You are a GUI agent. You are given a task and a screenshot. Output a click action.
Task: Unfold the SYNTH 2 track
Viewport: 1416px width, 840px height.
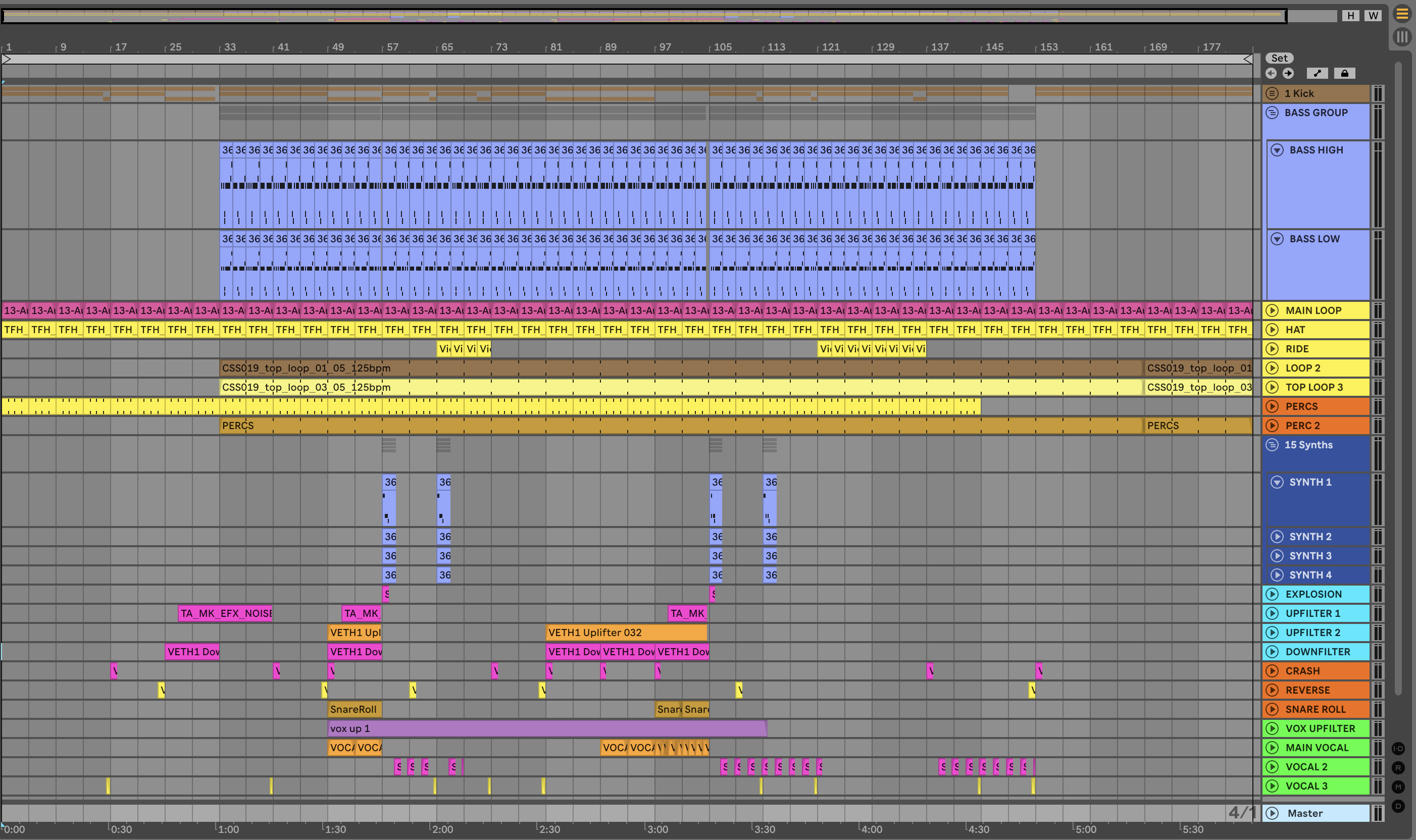tap(1277, 537)
